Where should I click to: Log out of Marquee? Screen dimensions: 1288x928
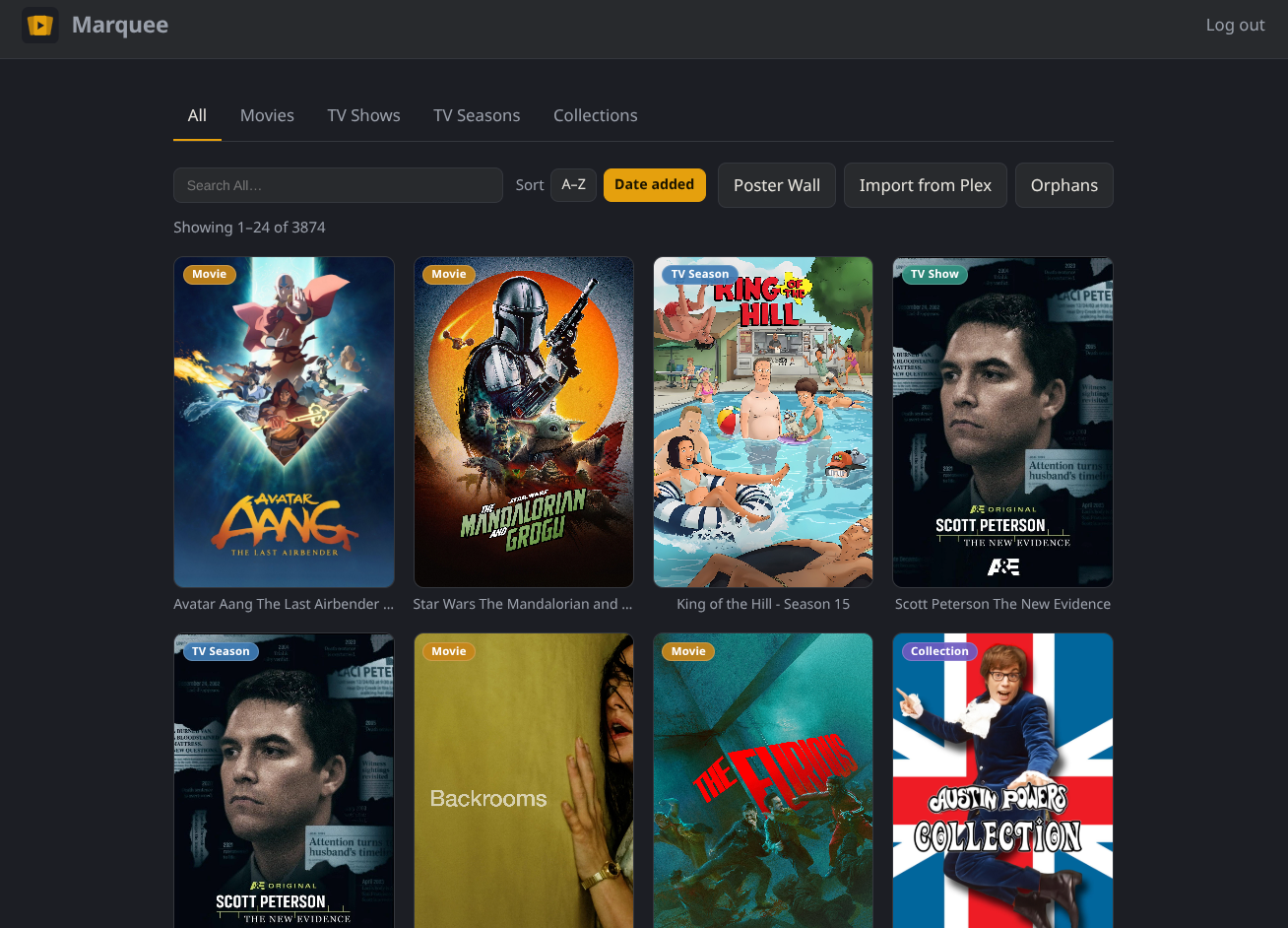point(1235,26)
